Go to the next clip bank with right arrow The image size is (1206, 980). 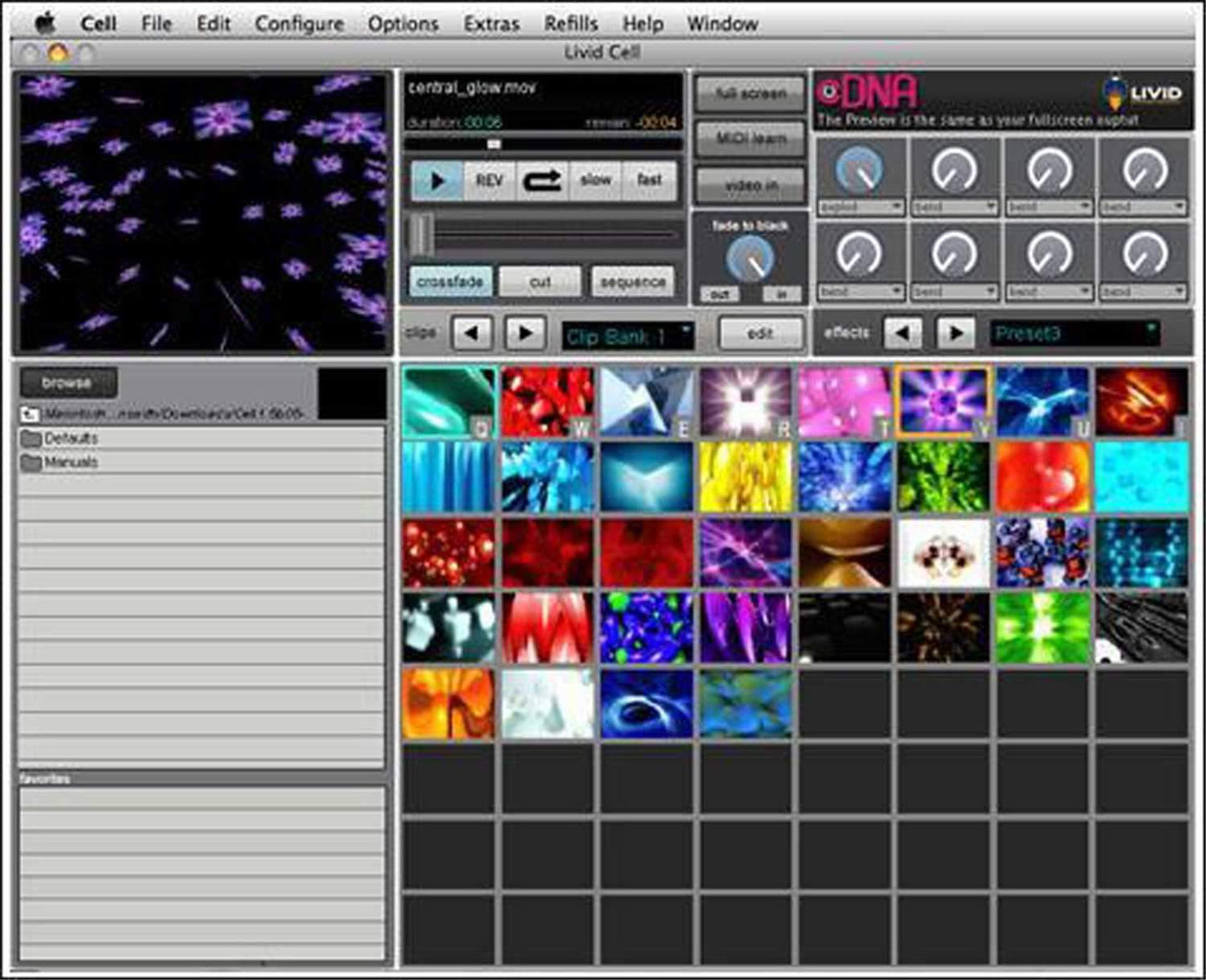(x=525, y=333)
